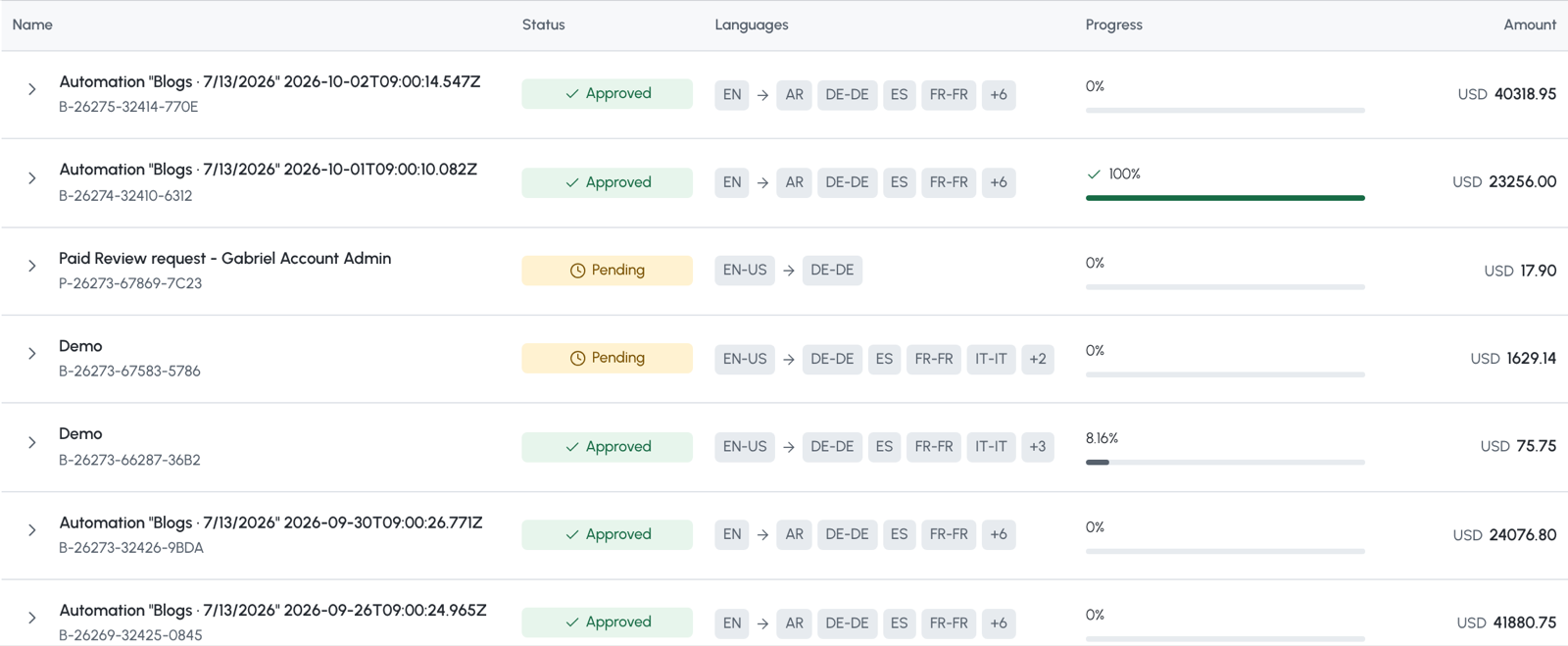Click the amount USD 41880.75
Viewport: 1568px width, 646px height.
point(1506,622)
